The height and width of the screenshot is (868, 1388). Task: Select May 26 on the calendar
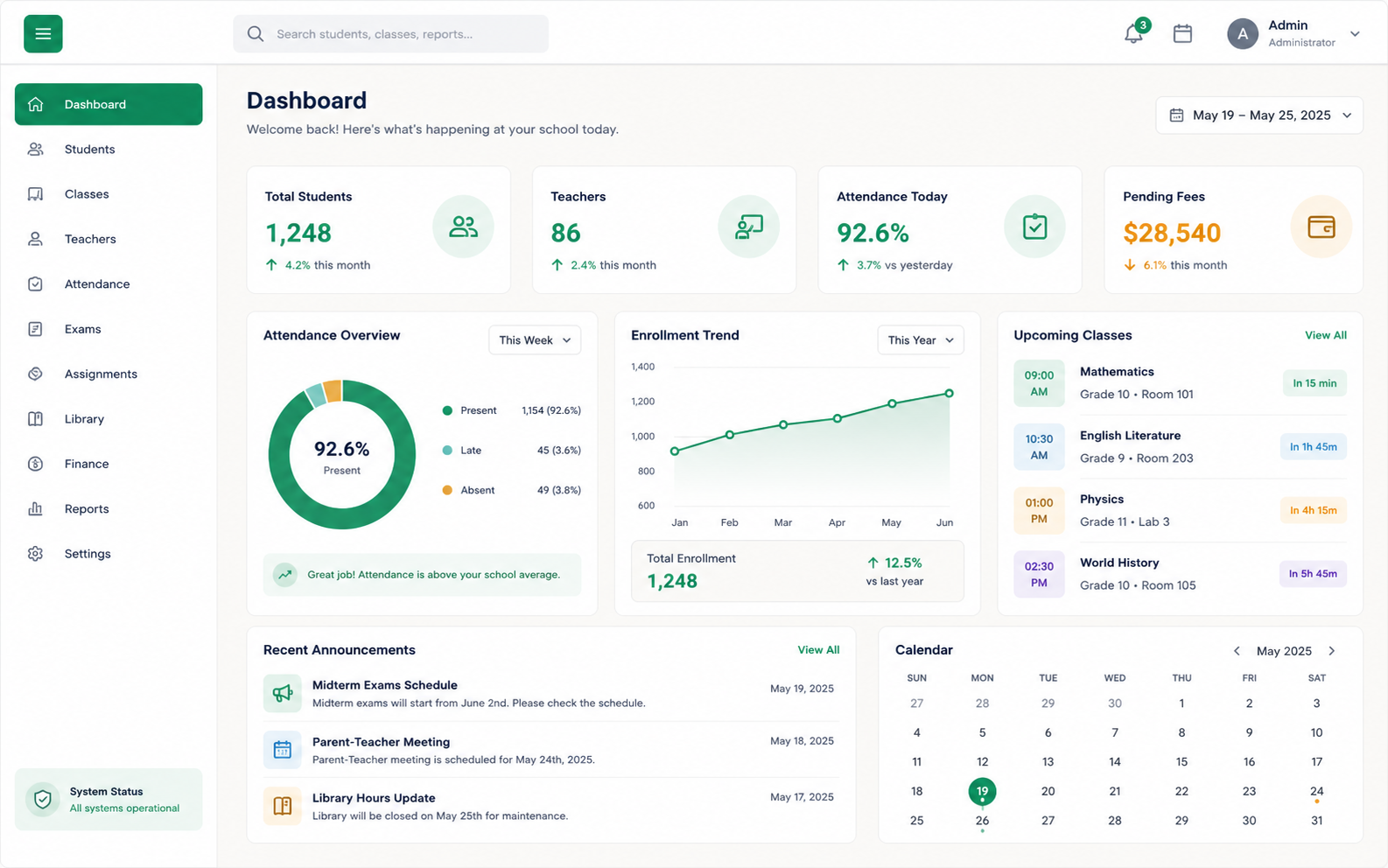pos(982,821)
